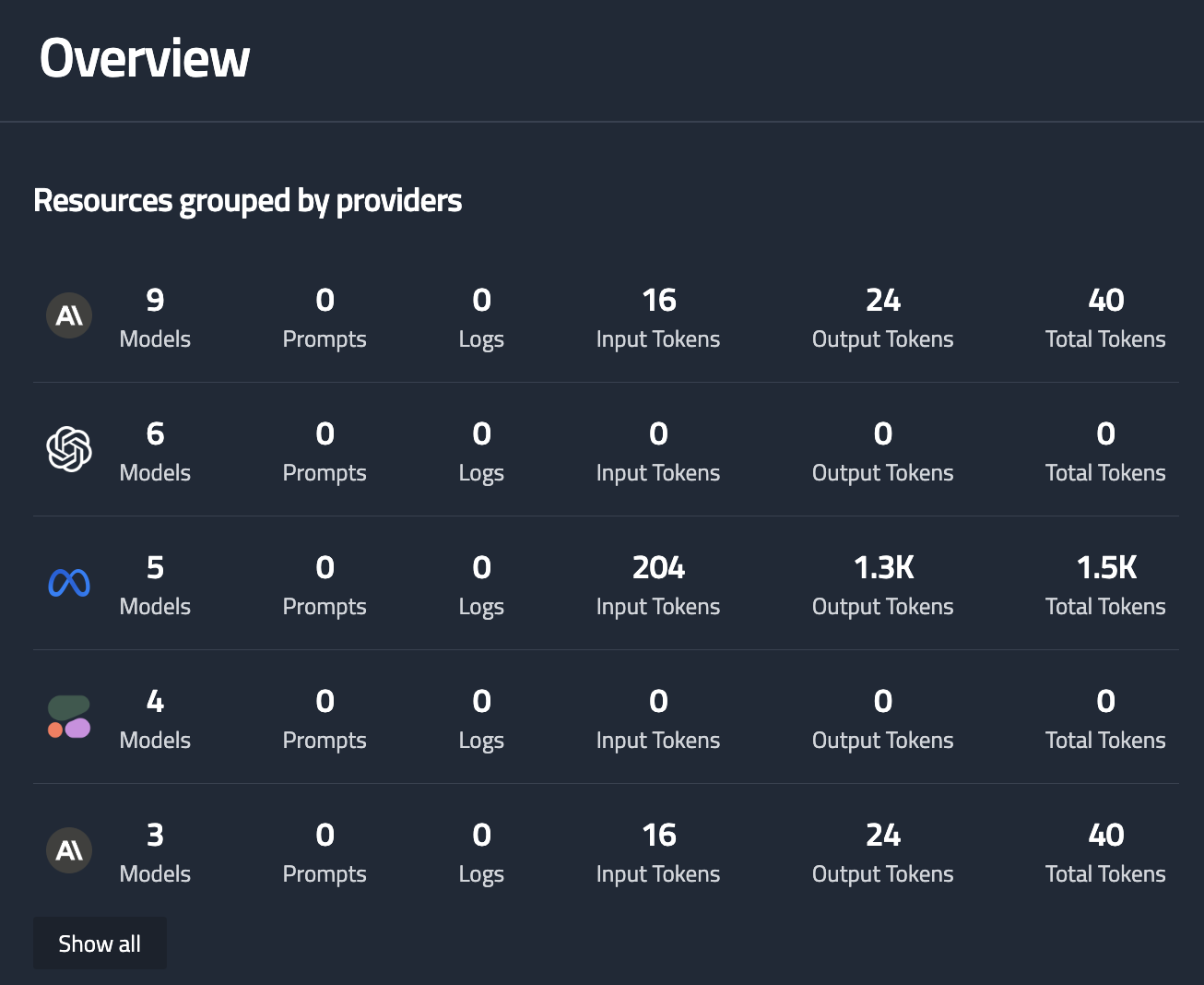Click the Overview page heading
1204x985 pixels.
[x=145, y=58]
